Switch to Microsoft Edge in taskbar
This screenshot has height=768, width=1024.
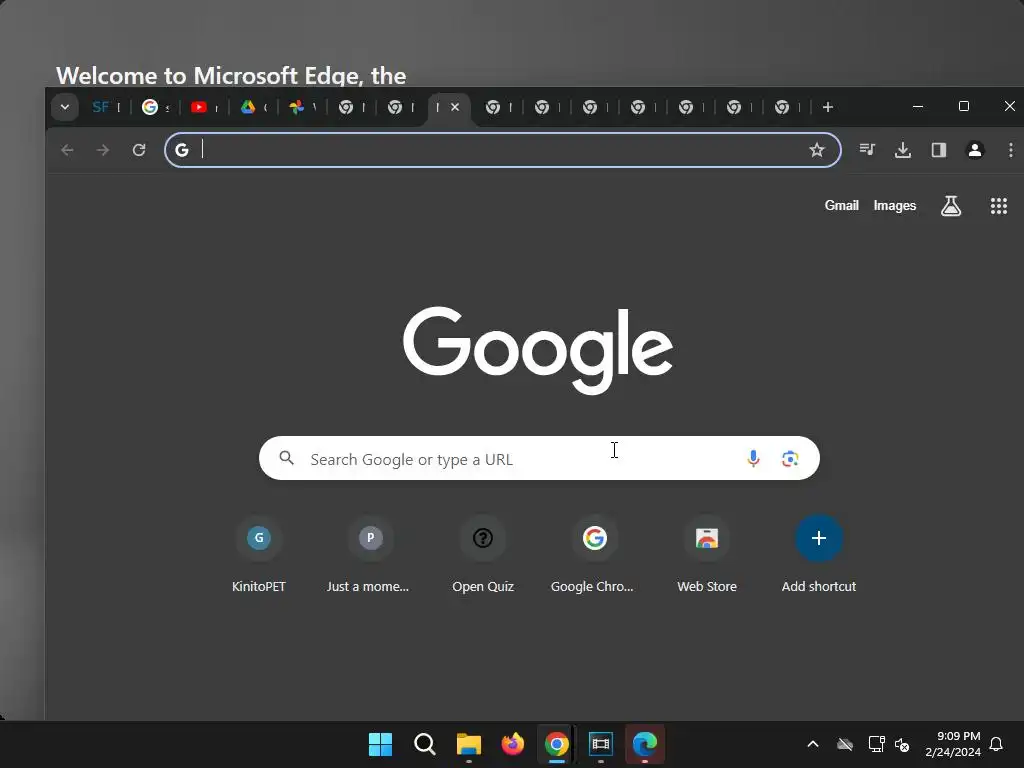(x=645, y=744)
